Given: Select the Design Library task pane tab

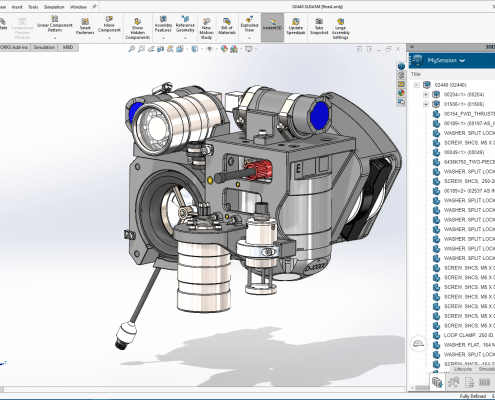Looking at the screenshot, I should (401, 75).
